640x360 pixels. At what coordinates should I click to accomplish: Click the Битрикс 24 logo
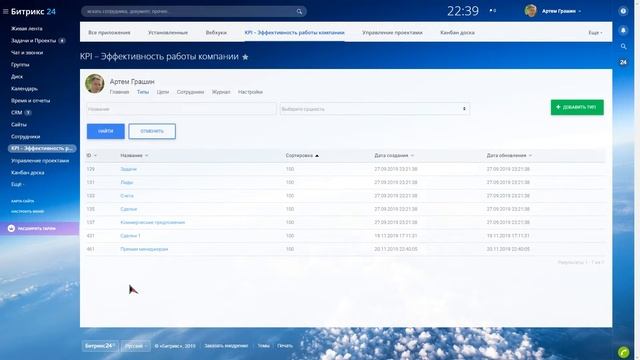[33, 11]
